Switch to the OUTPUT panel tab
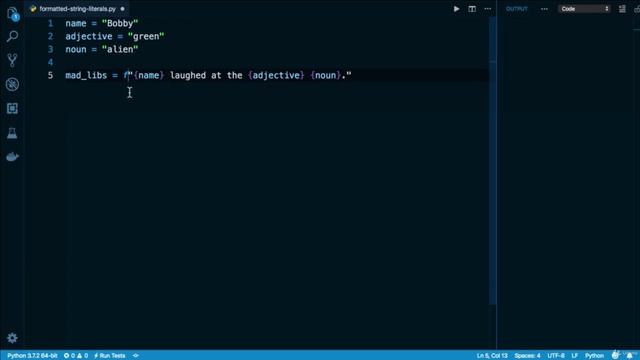 [517, 9]
